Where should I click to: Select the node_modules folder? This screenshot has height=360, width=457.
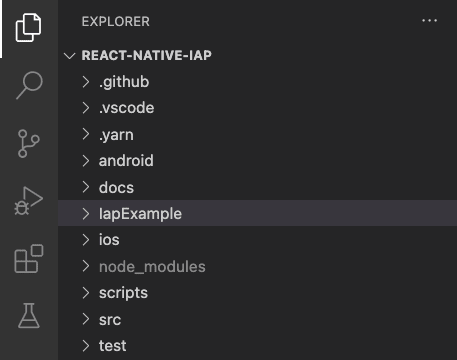click(257, 266)
